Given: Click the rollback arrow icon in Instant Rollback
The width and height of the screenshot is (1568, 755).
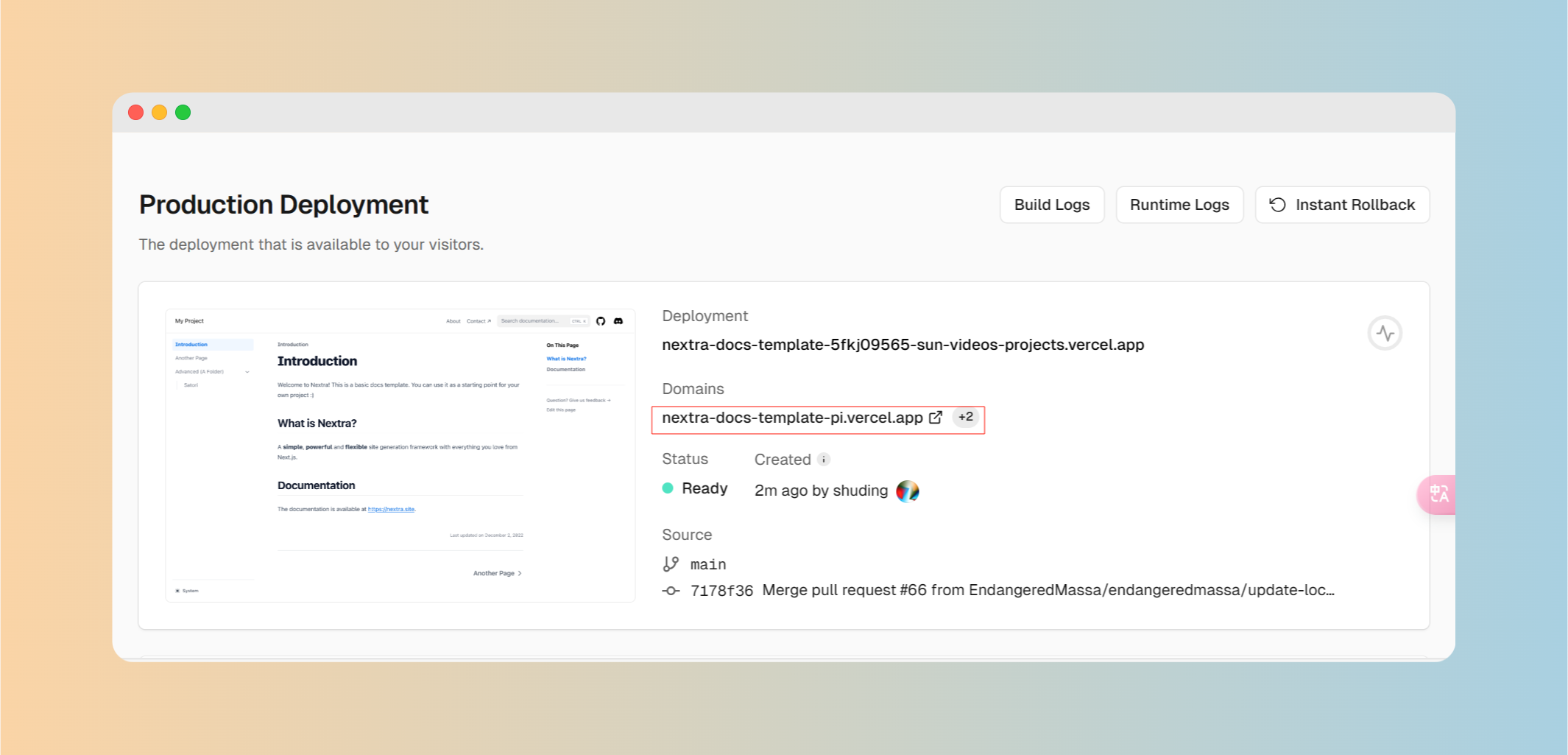Looking at the screenshot, I should click(1278, 205).
